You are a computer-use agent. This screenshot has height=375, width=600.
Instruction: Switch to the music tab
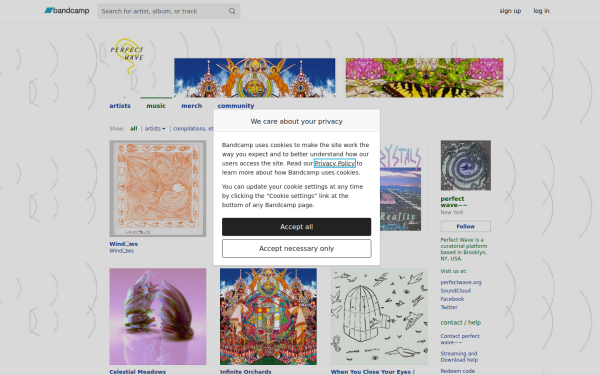pos(156,106)
